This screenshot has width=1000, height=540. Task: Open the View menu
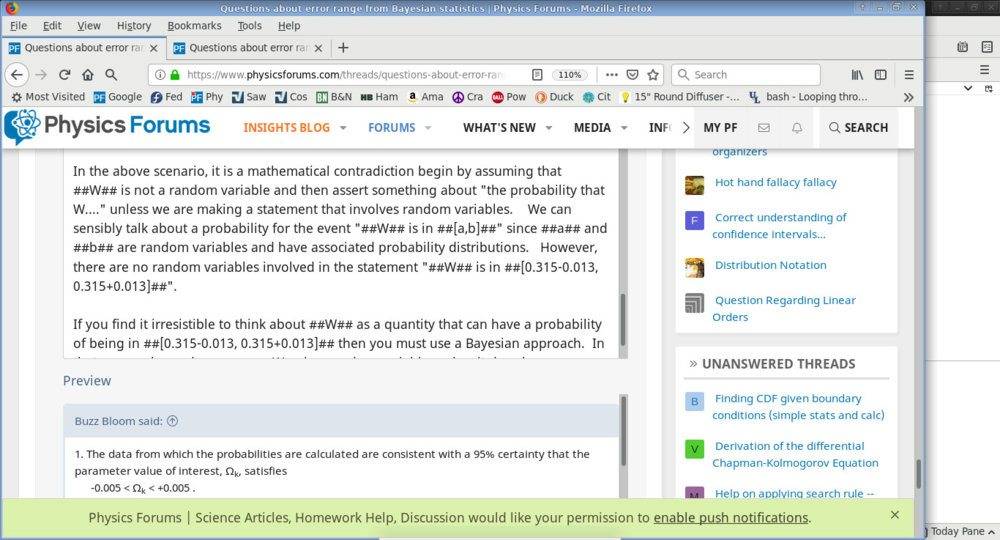[x=89, y=26]
